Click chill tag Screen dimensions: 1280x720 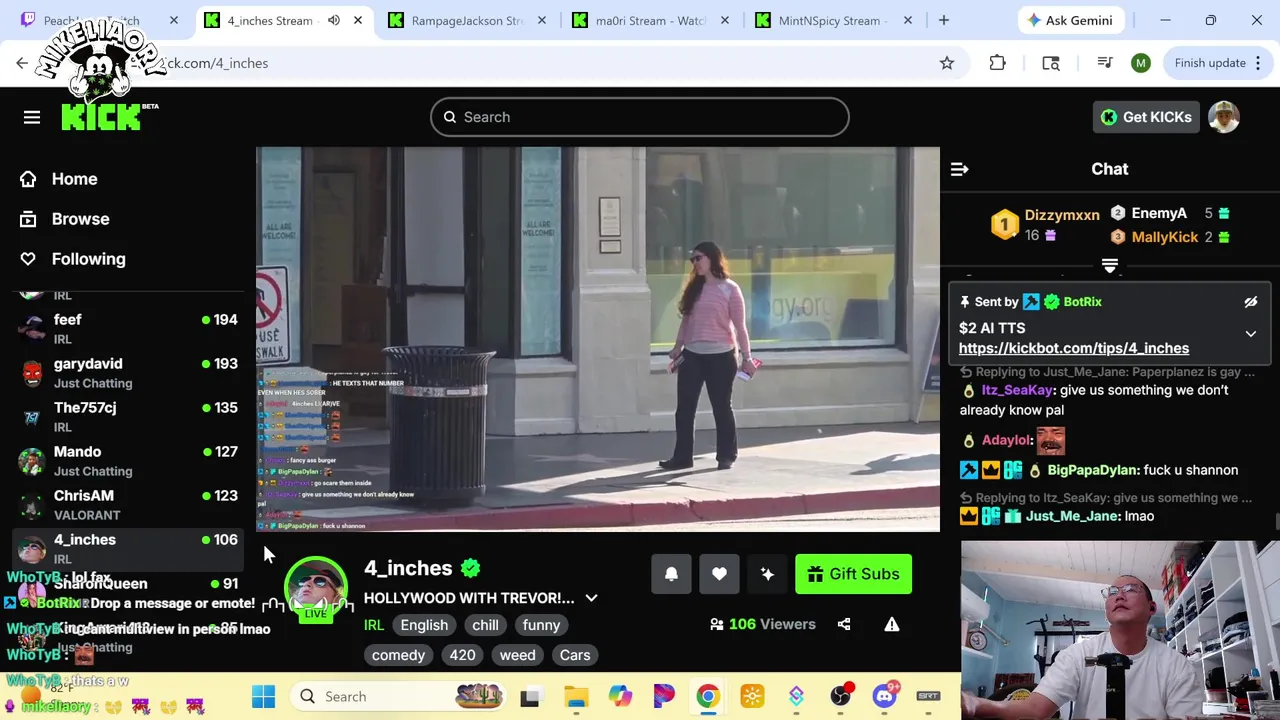pos(485,625)
